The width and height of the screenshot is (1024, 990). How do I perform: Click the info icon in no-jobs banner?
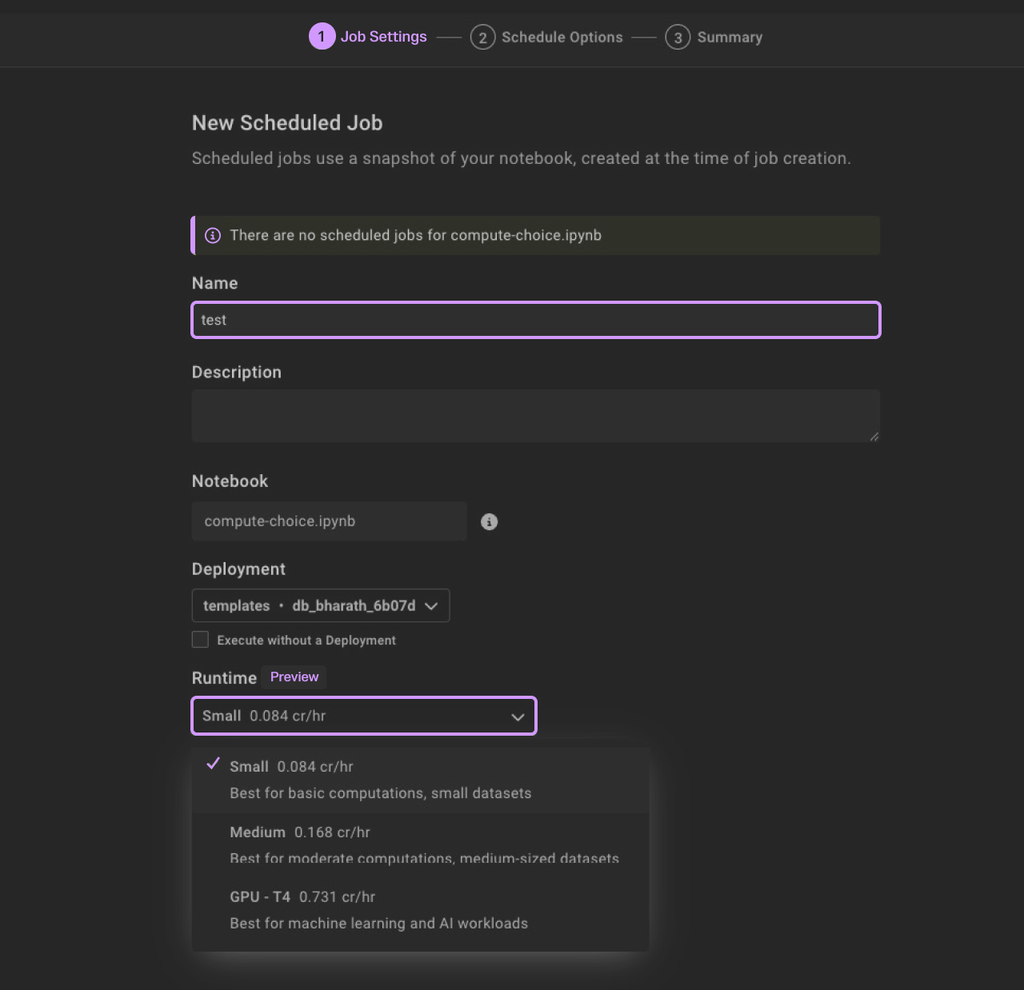212,236
